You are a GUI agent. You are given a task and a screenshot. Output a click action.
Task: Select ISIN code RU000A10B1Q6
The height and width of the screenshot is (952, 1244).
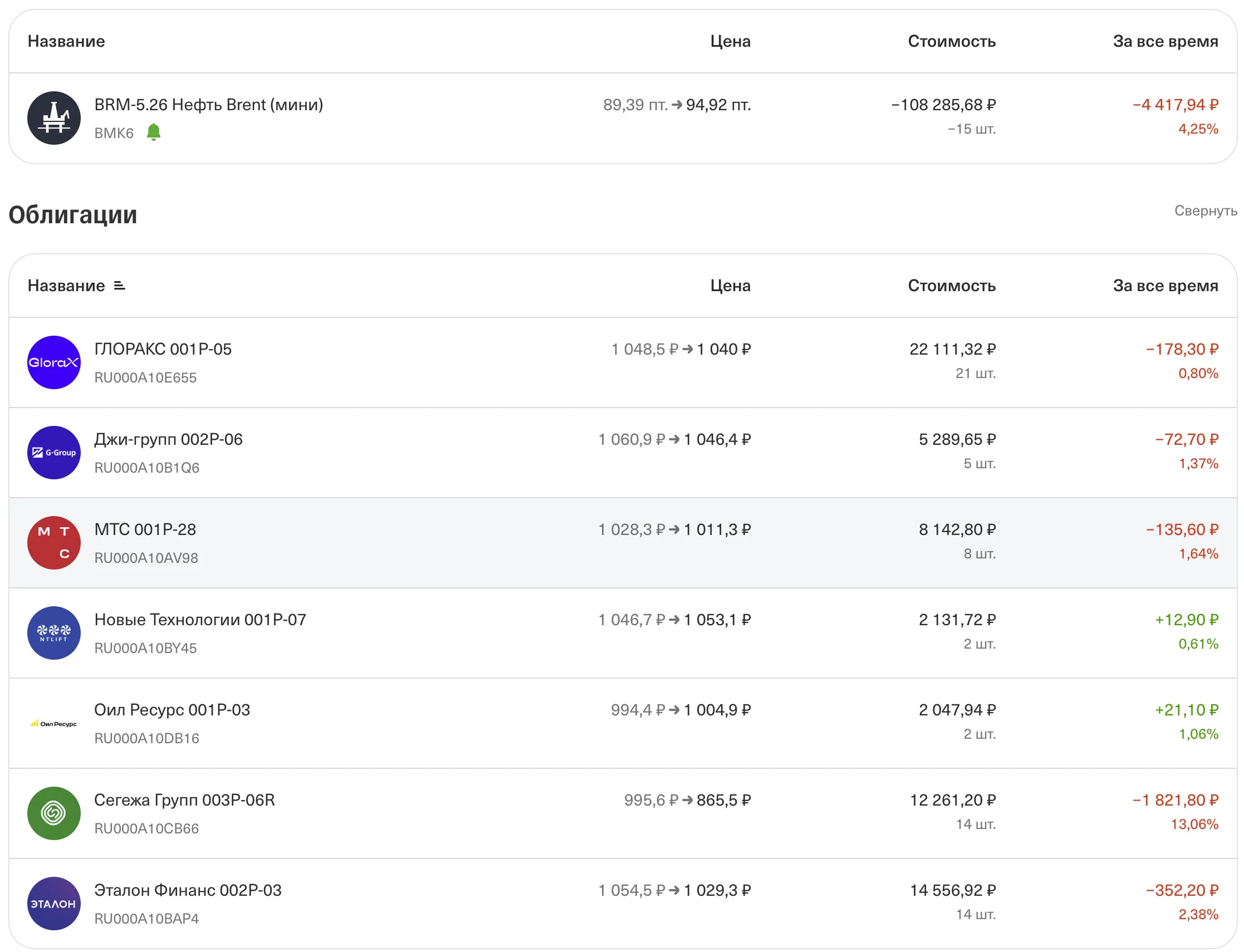147,468
